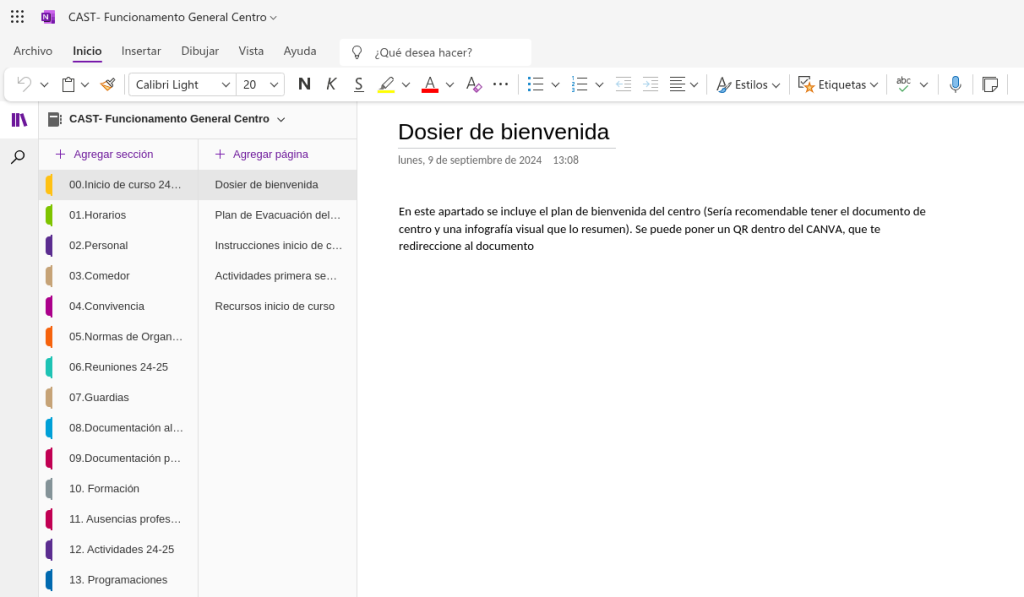The width and height of the screenshot is (1024, 597).
Task: Toggle italic text formatting
Action: 331,85
